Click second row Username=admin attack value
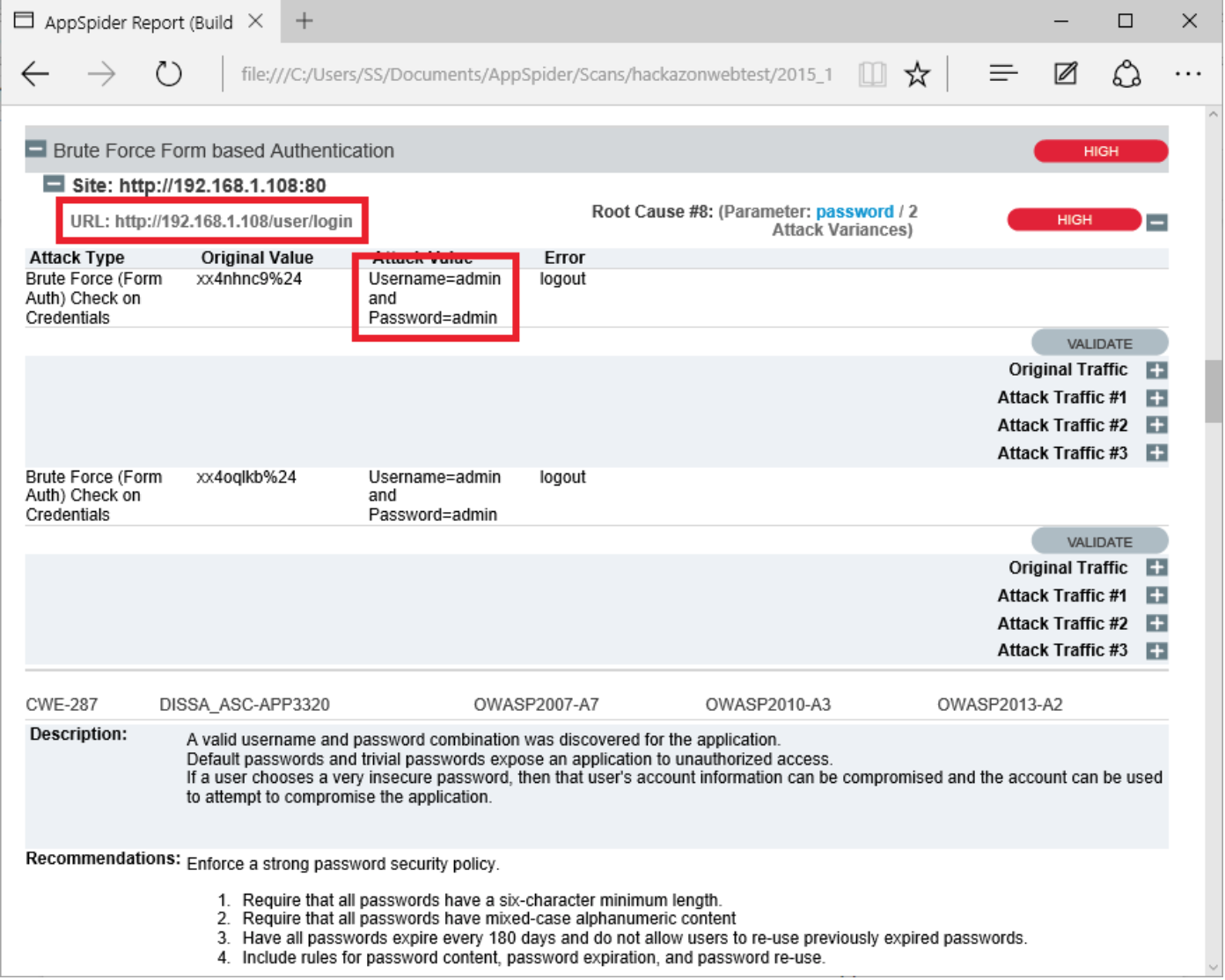1225x980 pixels. pos(435,477)
